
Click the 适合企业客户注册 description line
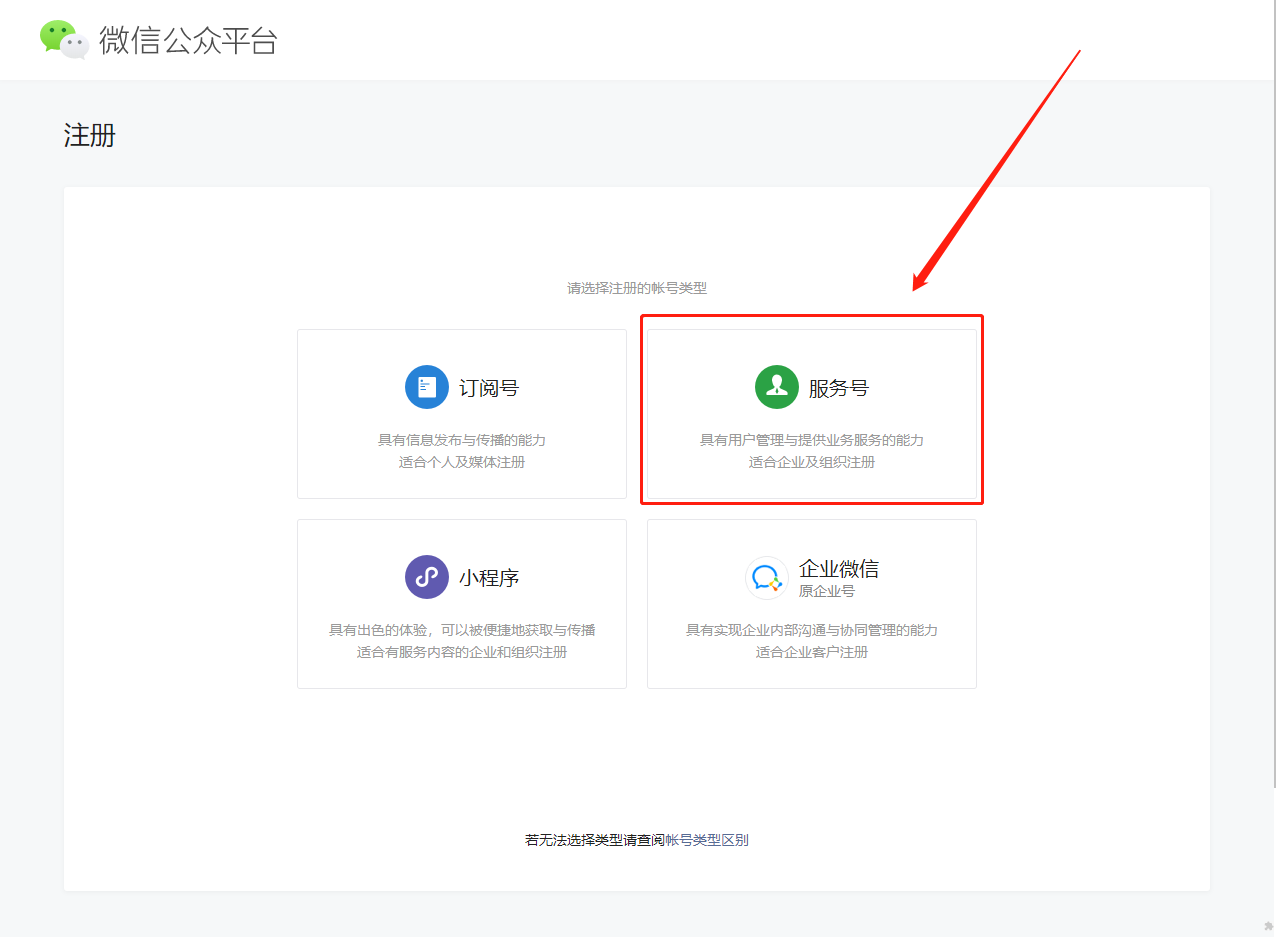coord(812,652)
